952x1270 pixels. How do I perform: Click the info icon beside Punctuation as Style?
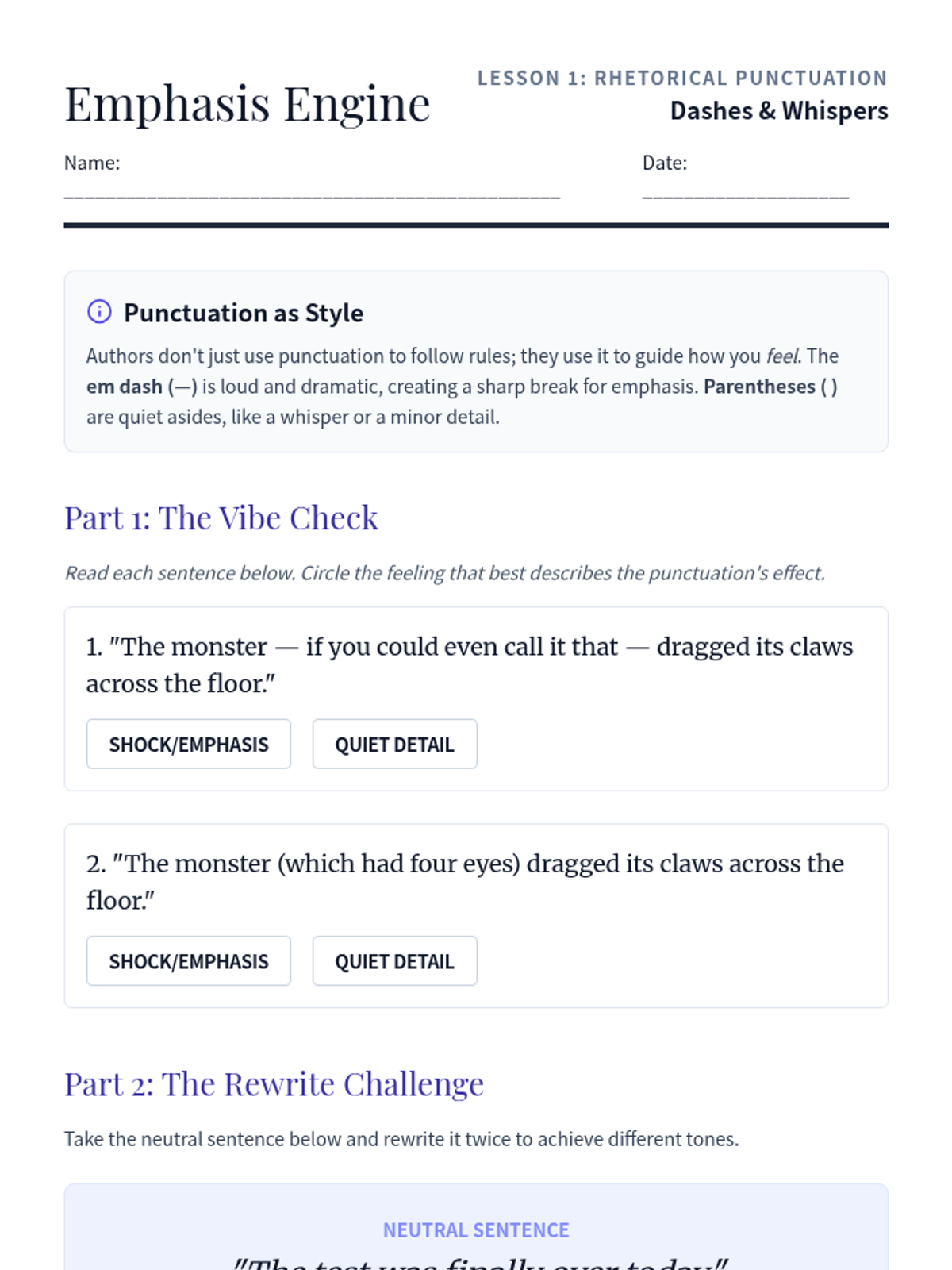click(x=99, y=311)
